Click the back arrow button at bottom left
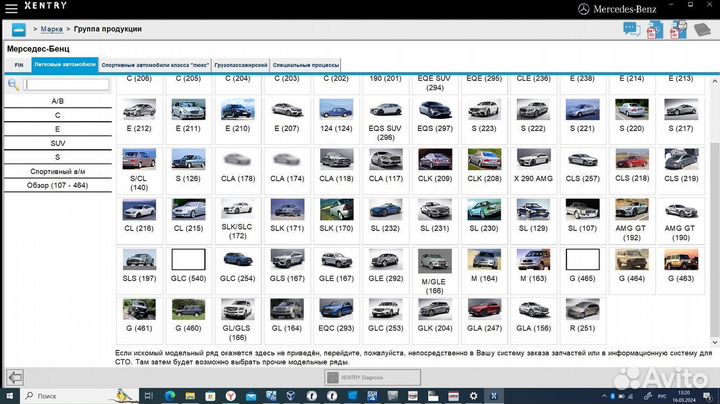The width and height of the screenshot is (720, 404). coord(14,377)
